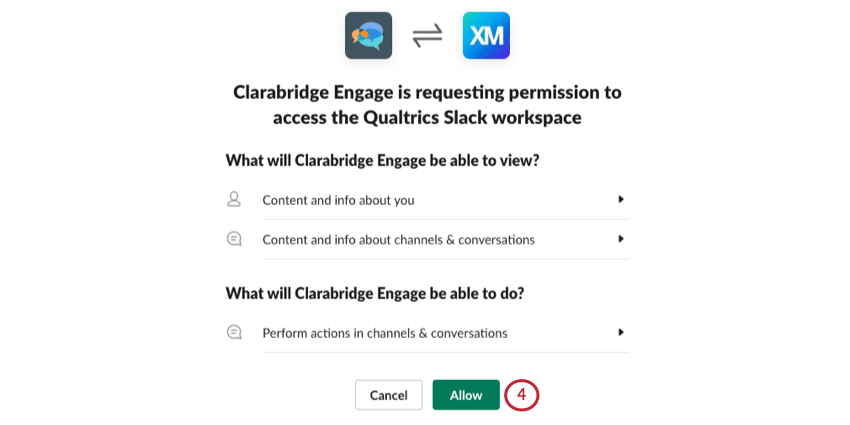Allow Clarabridge Engage access
The width and height of the screenshot is (850, 425).
click(x=466, y=395)
